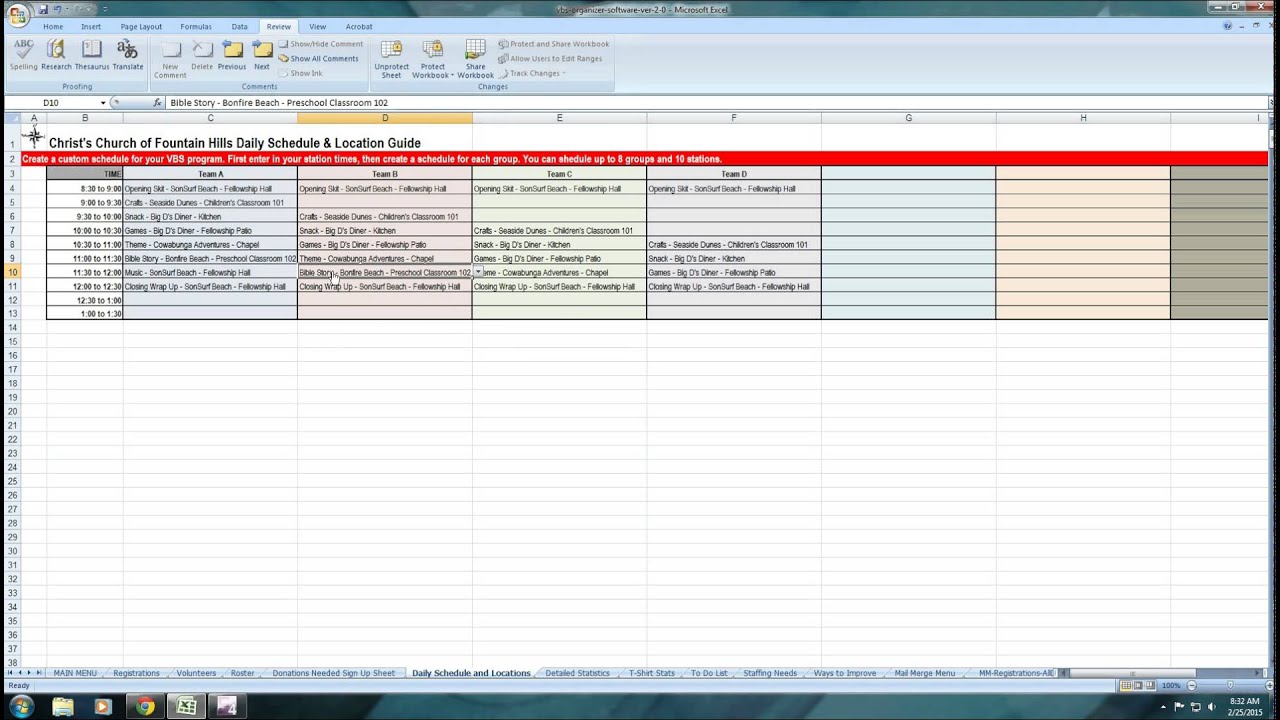The height and width of the screenshot is (720, 1280).
Task: Click inside the formula bar
Action: pyautogui.click(x=716, y=103)
